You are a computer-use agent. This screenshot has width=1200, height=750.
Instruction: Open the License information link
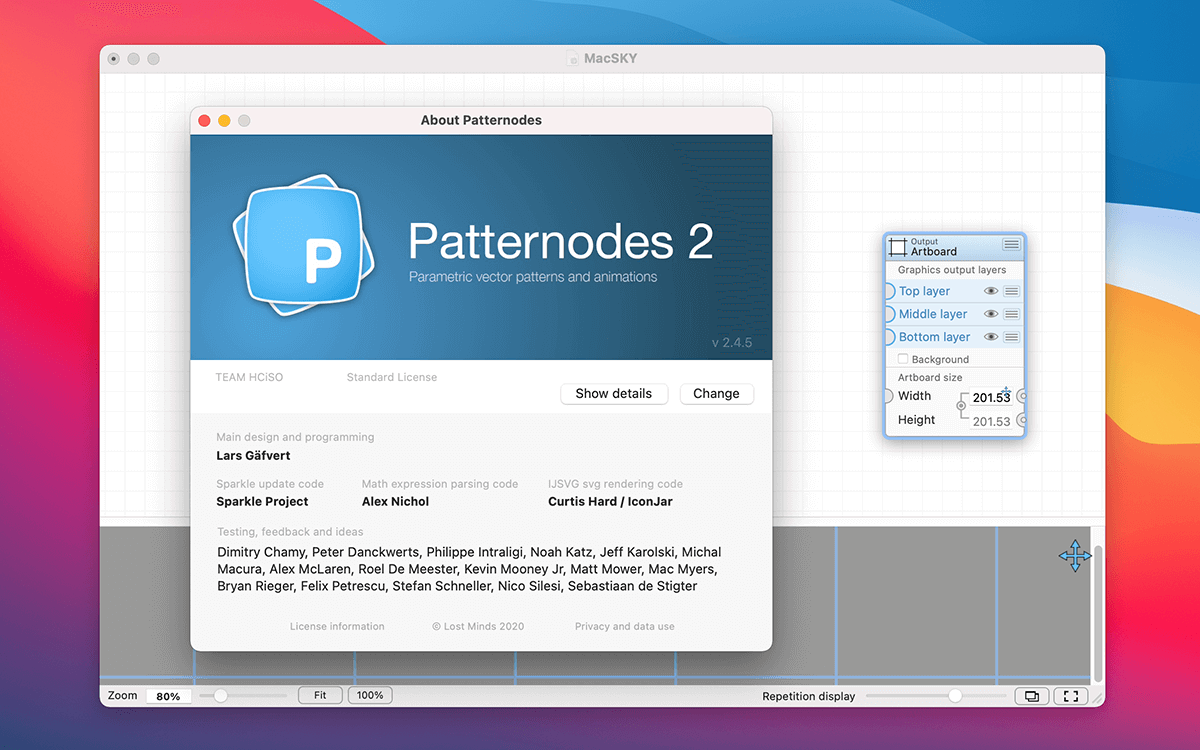tap(337, 626)
